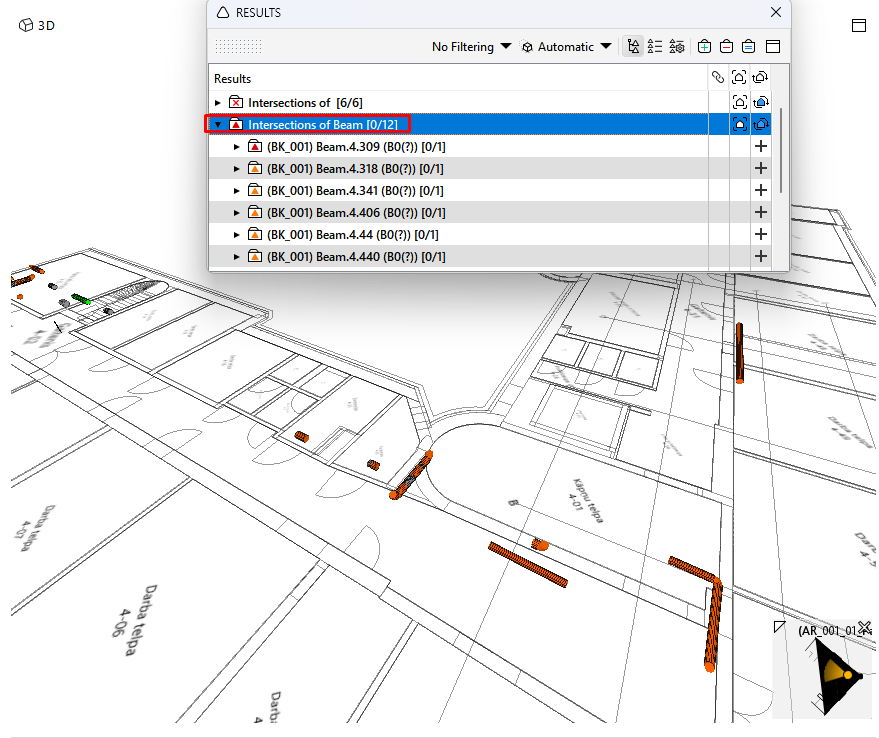Open the results view settings gear icon
This screenshot has width=879, height=738.
pyautogui.click(x=677, y=47)
